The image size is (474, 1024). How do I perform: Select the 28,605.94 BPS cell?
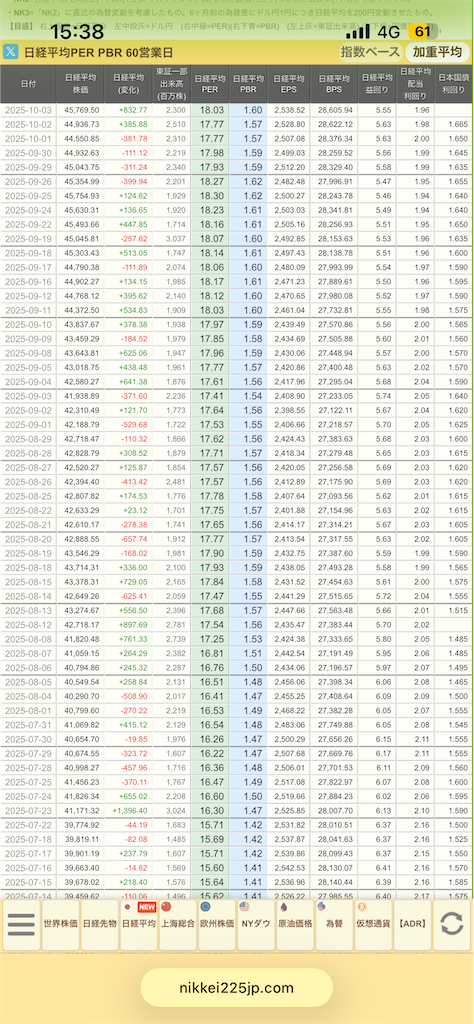[x=333, y=110]
